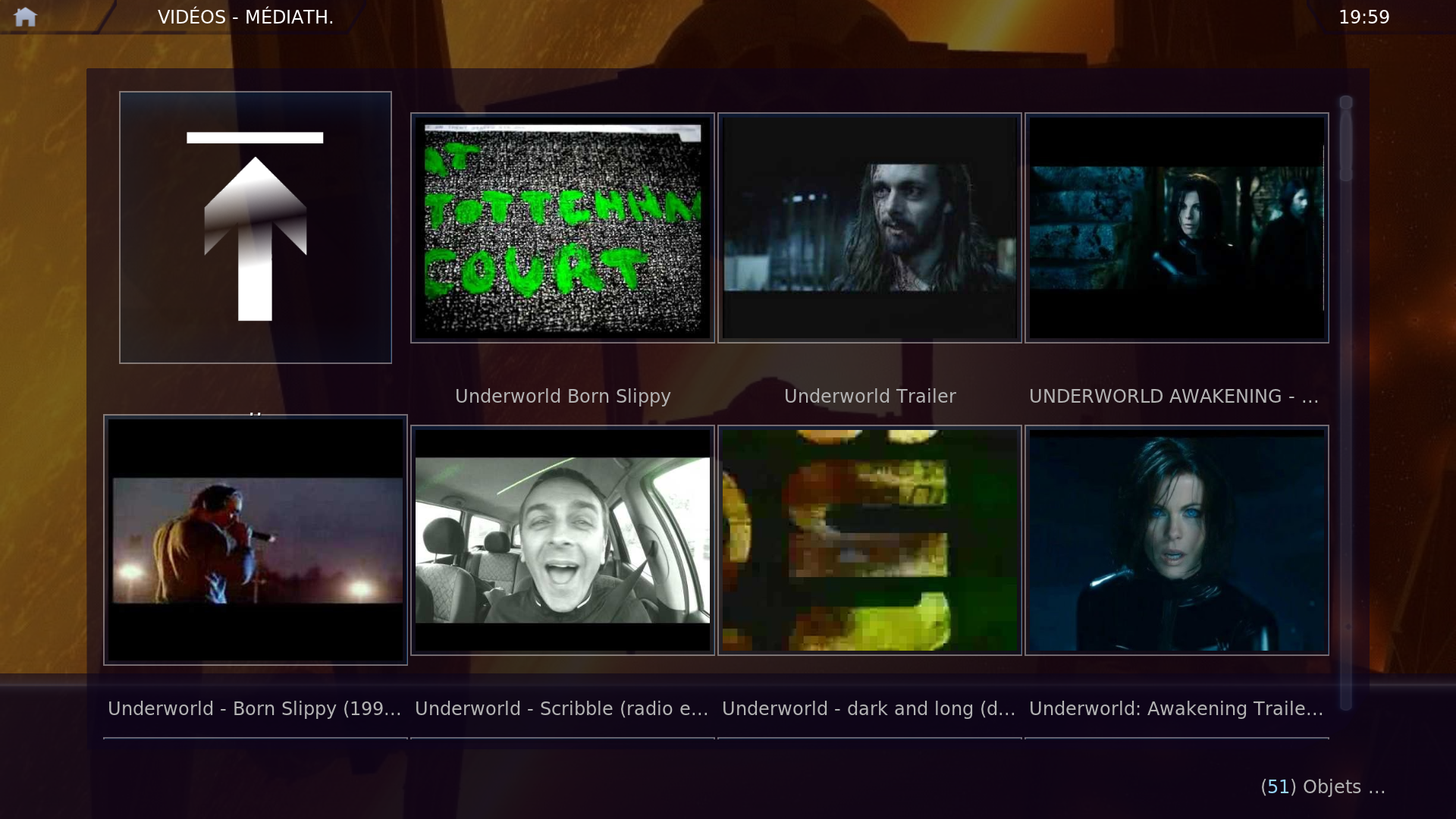
Task: Click the 'Underworld: Awakening Traile...' label
Action: click(x=1176, y=709)
